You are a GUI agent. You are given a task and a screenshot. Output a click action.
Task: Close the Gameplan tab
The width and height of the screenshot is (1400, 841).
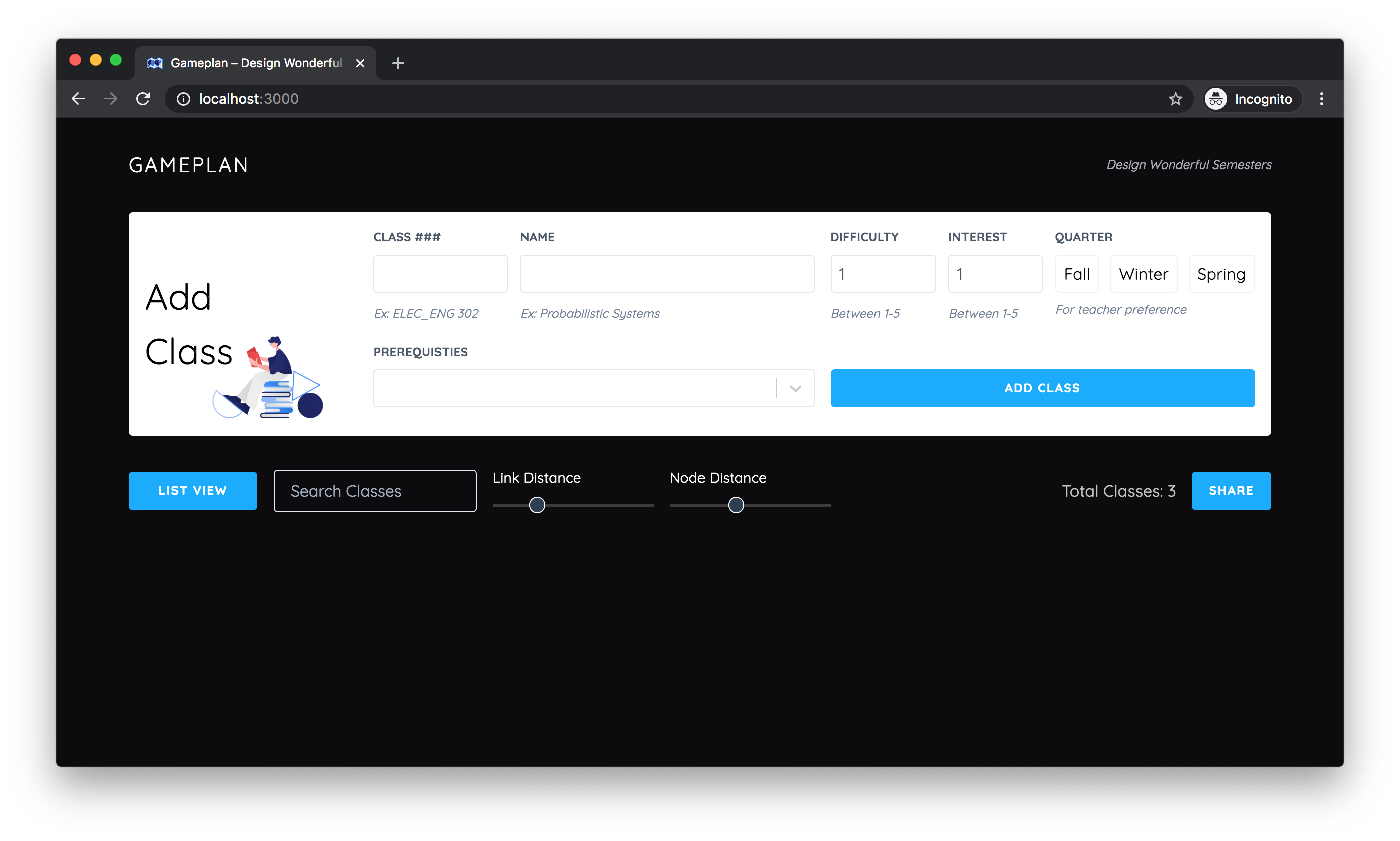360,63
